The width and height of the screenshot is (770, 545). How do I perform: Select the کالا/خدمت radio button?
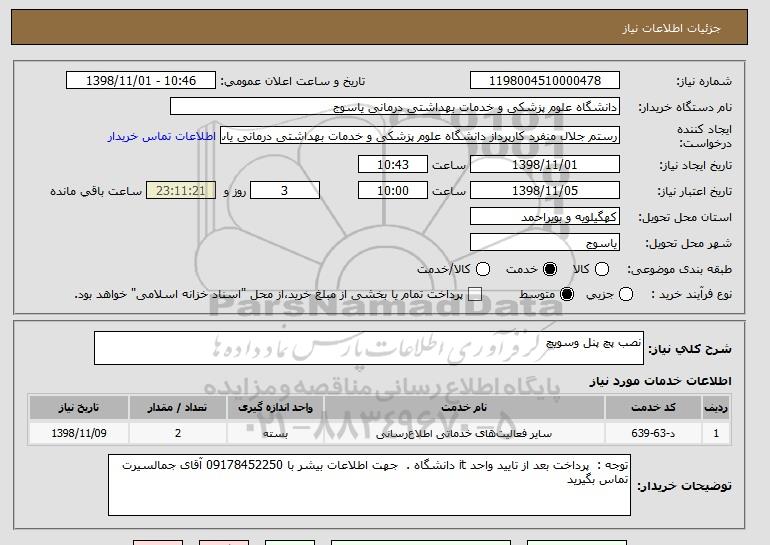(483, 269)
